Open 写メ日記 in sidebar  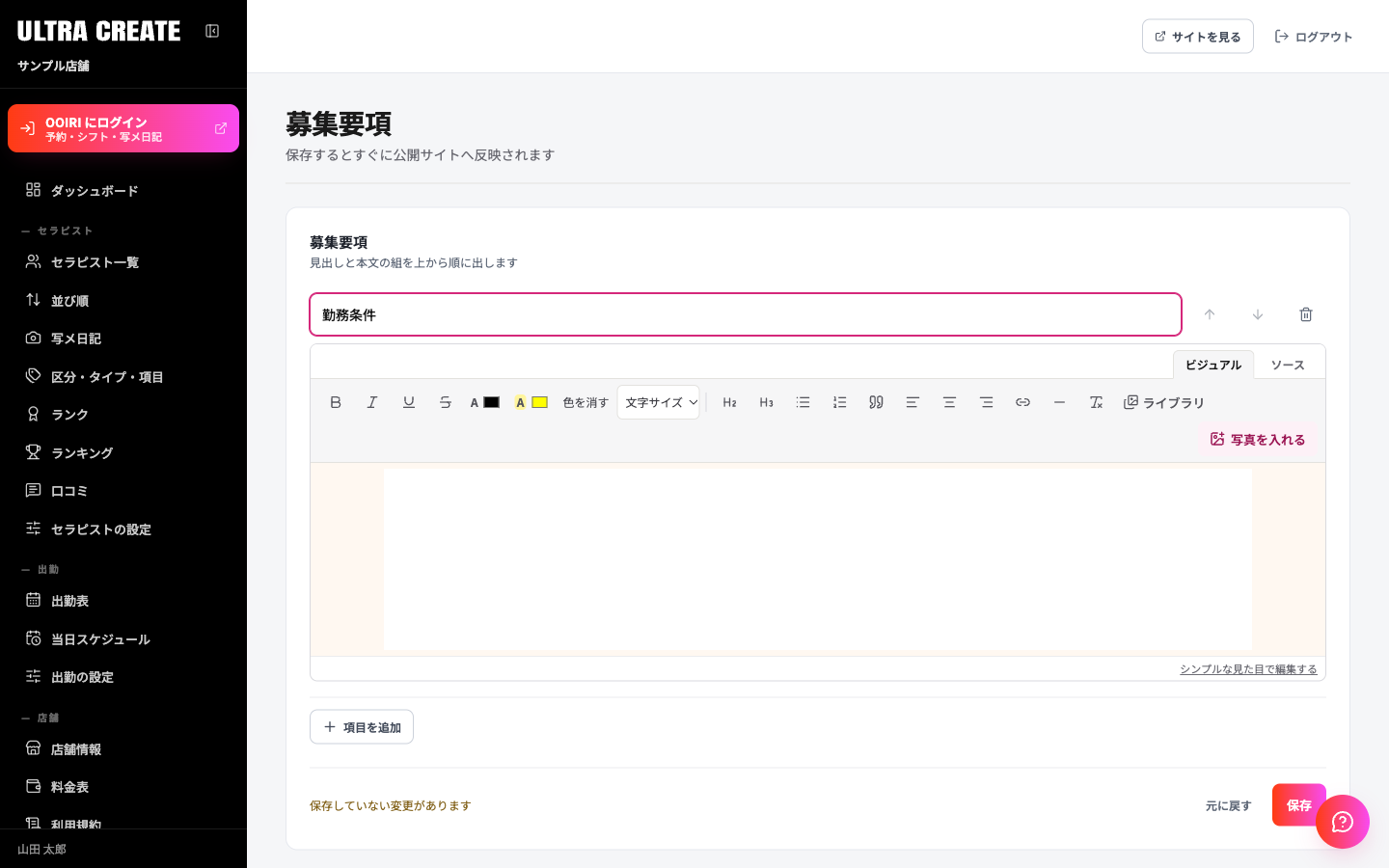click(123, 339)
